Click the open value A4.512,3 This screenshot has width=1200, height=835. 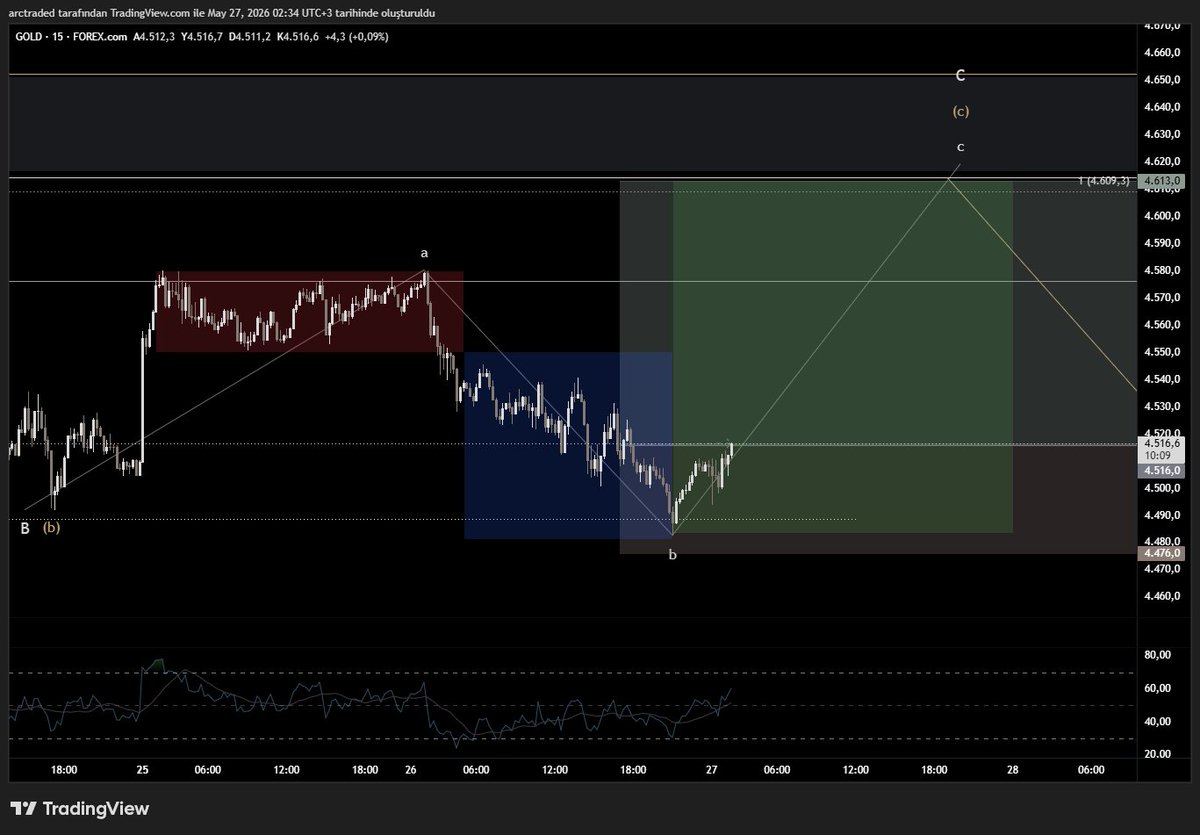[x=152, y=36]
